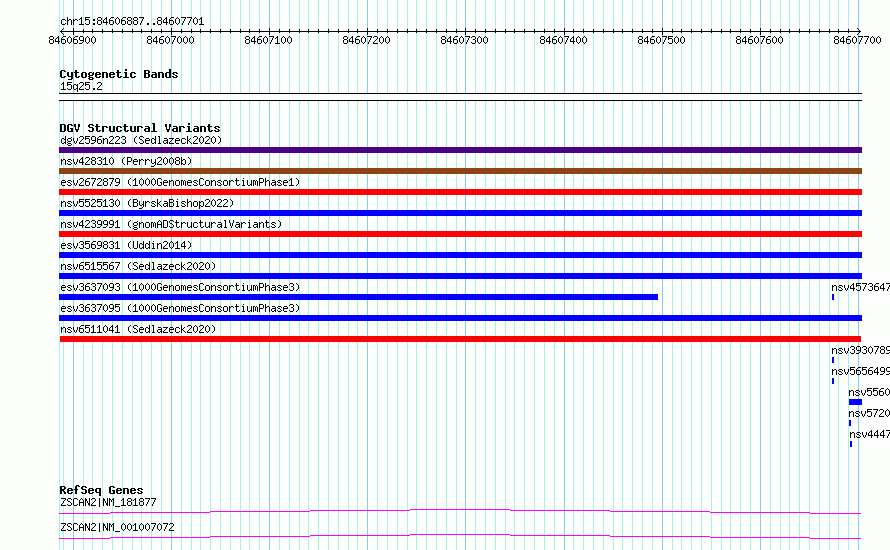Open the nsv4239991 (gnomADStructuralVariants) label
This screenshot has width=890, height=550.
click(171, 224)
